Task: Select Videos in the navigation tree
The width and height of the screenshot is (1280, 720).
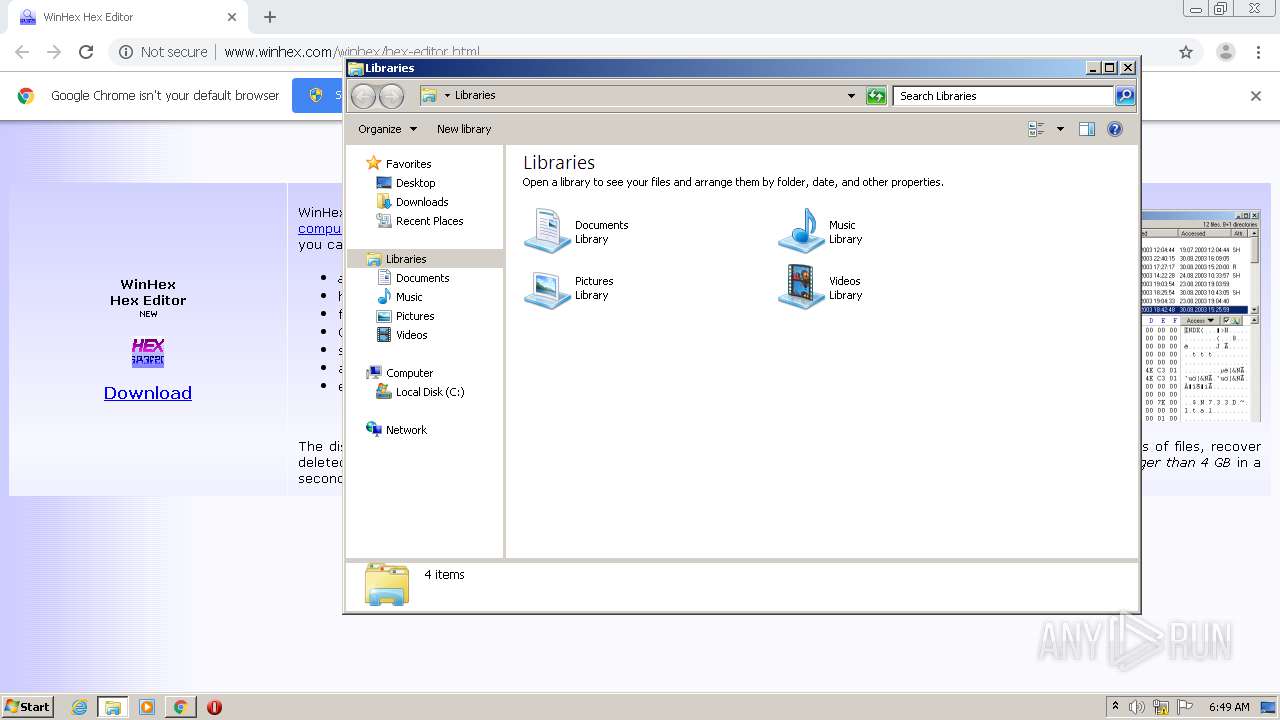Action: click(x=411, y=335)
